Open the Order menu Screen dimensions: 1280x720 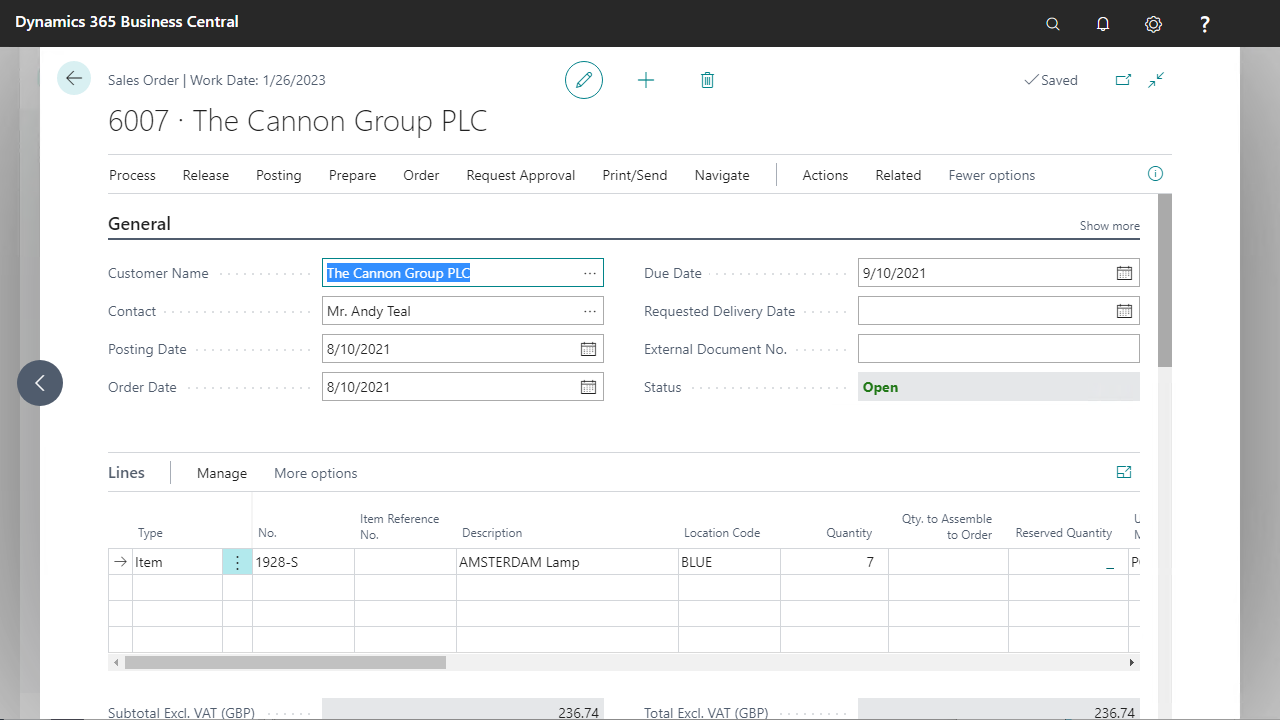tap(421, 175)
